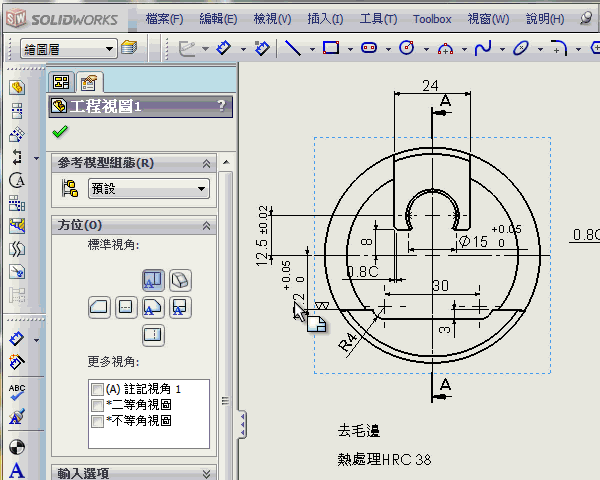
Task: Pick the Ellipse sketch tool
Action: (x=521, y=48)
